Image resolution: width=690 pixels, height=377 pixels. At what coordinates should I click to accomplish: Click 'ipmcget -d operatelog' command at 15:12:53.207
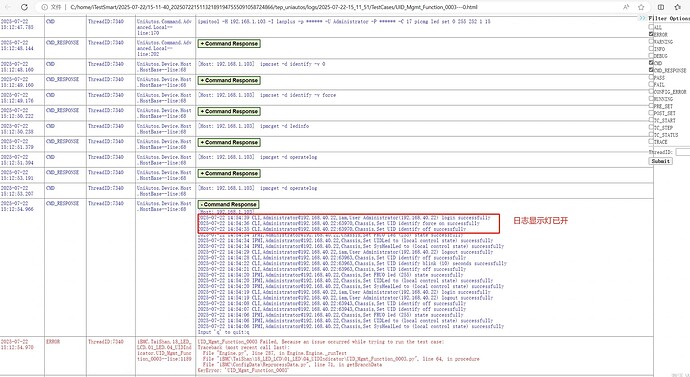pyautogui.click(x=288, y=188)
